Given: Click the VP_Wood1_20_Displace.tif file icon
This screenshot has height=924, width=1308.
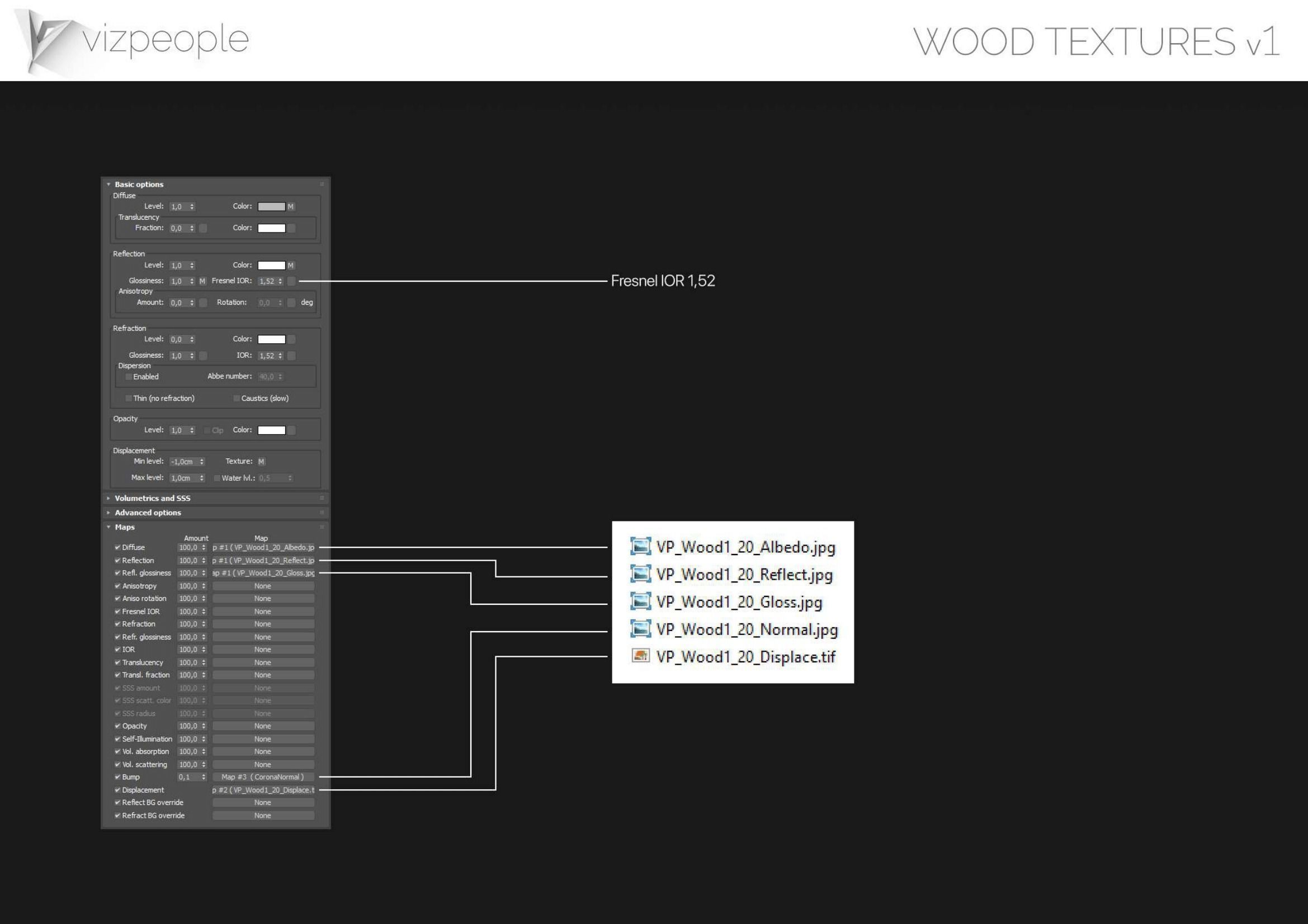Looking at the screenshot, I should point(640,656).
